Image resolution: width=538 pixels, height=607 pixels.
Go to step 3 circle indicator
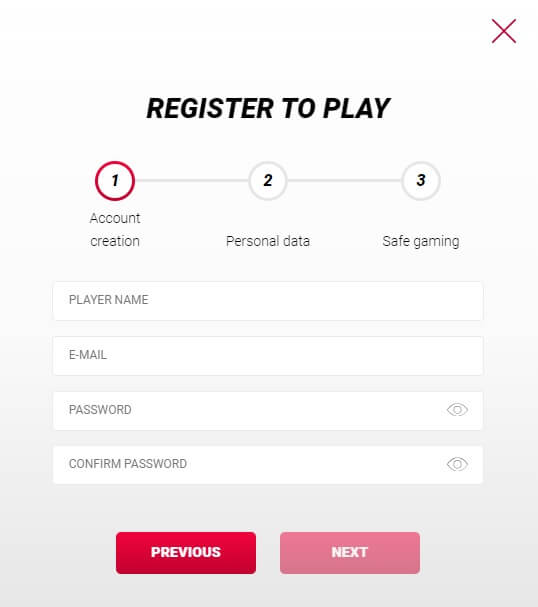421,181
